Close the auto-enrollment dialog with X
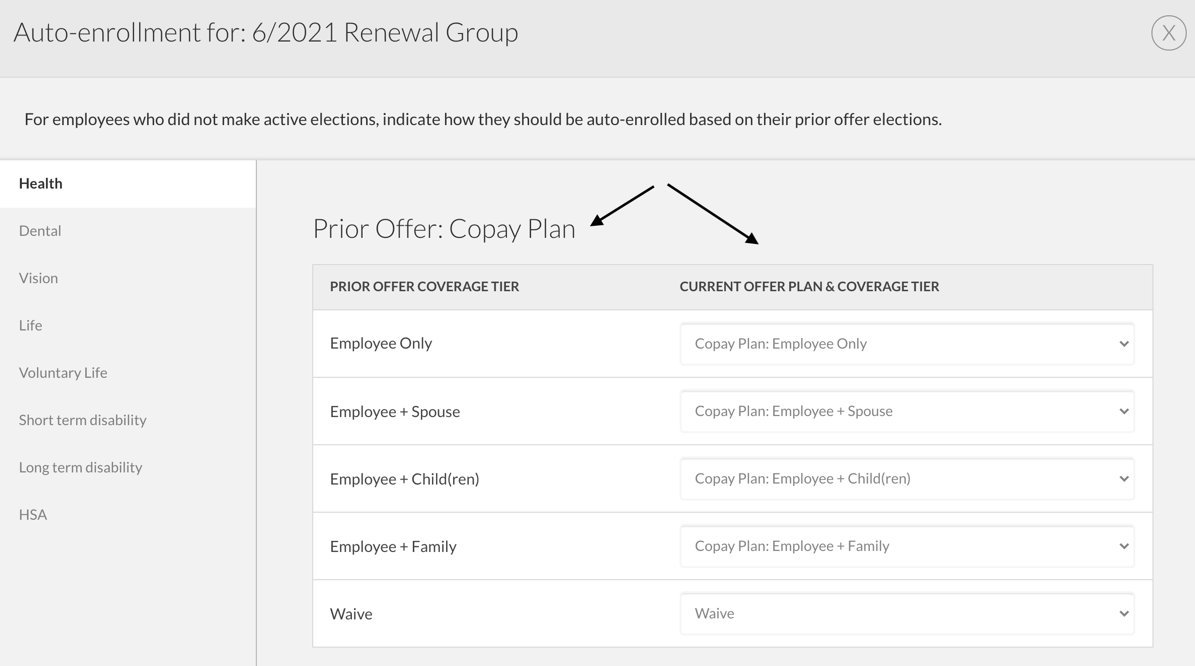Image resolution: width=1195 pixels, height=666 pixels. click(1168, 33)
